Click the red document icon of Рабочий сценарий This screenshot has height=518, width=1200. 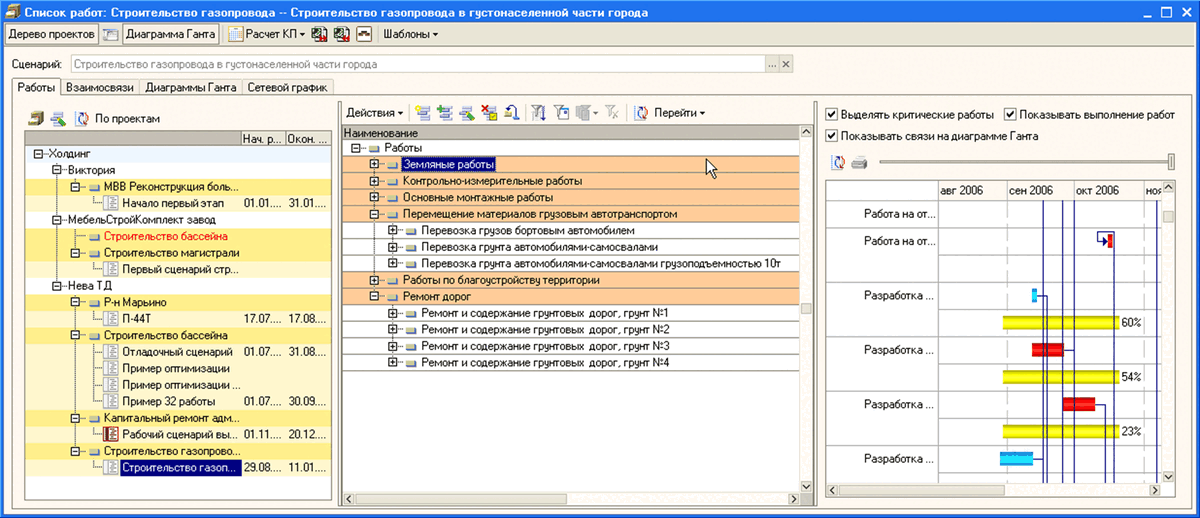[112, 435]
